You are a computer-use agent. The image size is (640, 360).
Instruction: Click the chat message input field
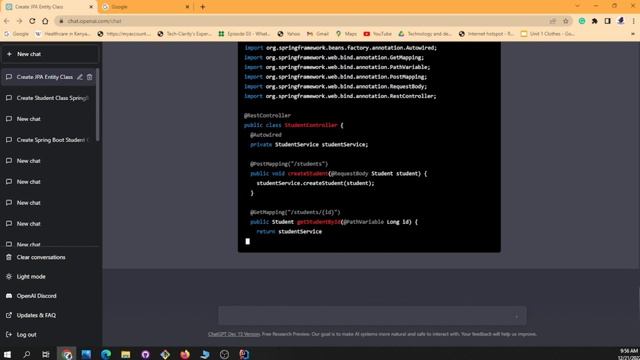click(372, 316)
